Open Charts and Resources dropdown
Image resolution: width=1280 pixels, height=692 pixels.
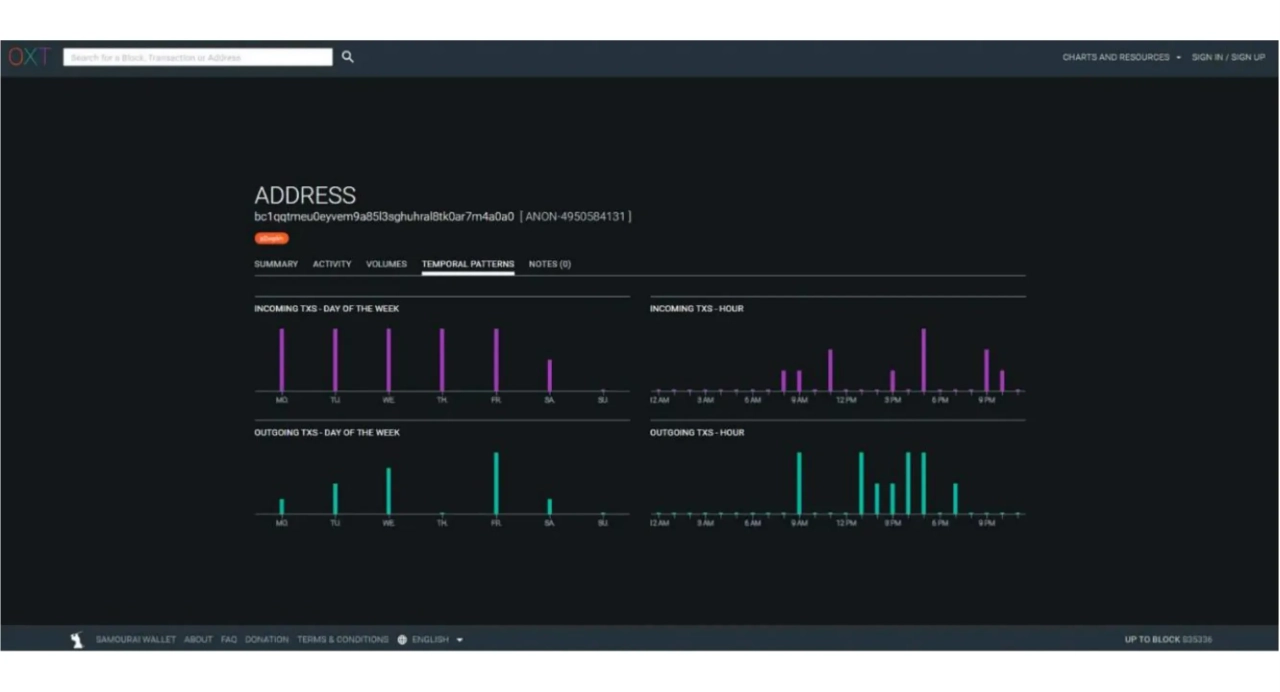1121,57
